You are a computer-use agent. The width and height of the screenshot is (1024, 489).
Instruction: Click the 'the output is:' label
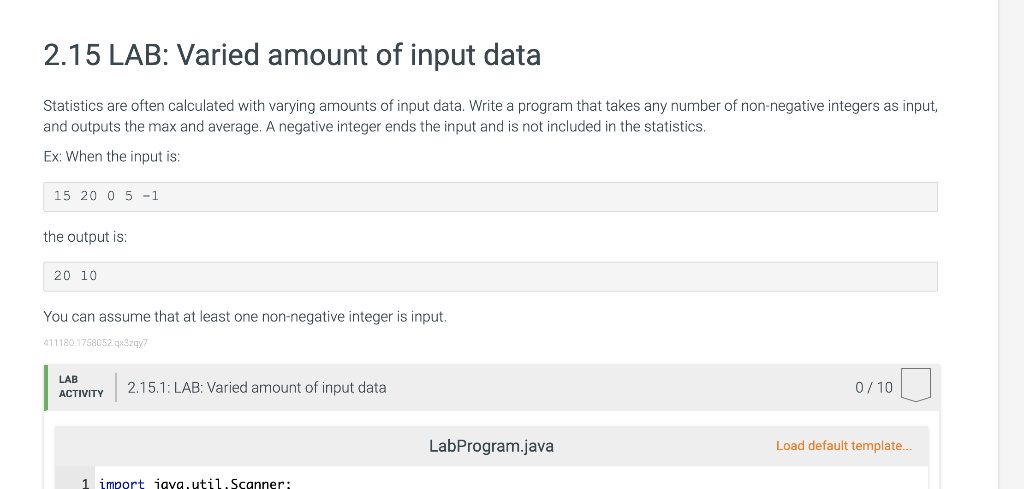(x=85, y=237)
